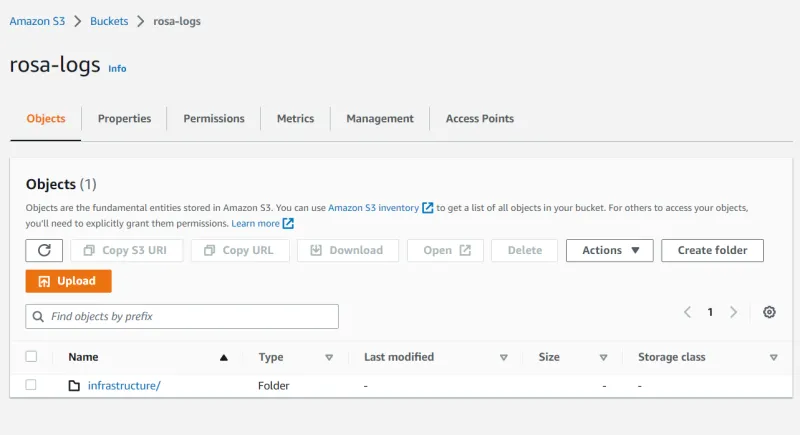This screenshot has width=800, height=435.
Task: Open the Properties tab
Action: pos(124,118)
